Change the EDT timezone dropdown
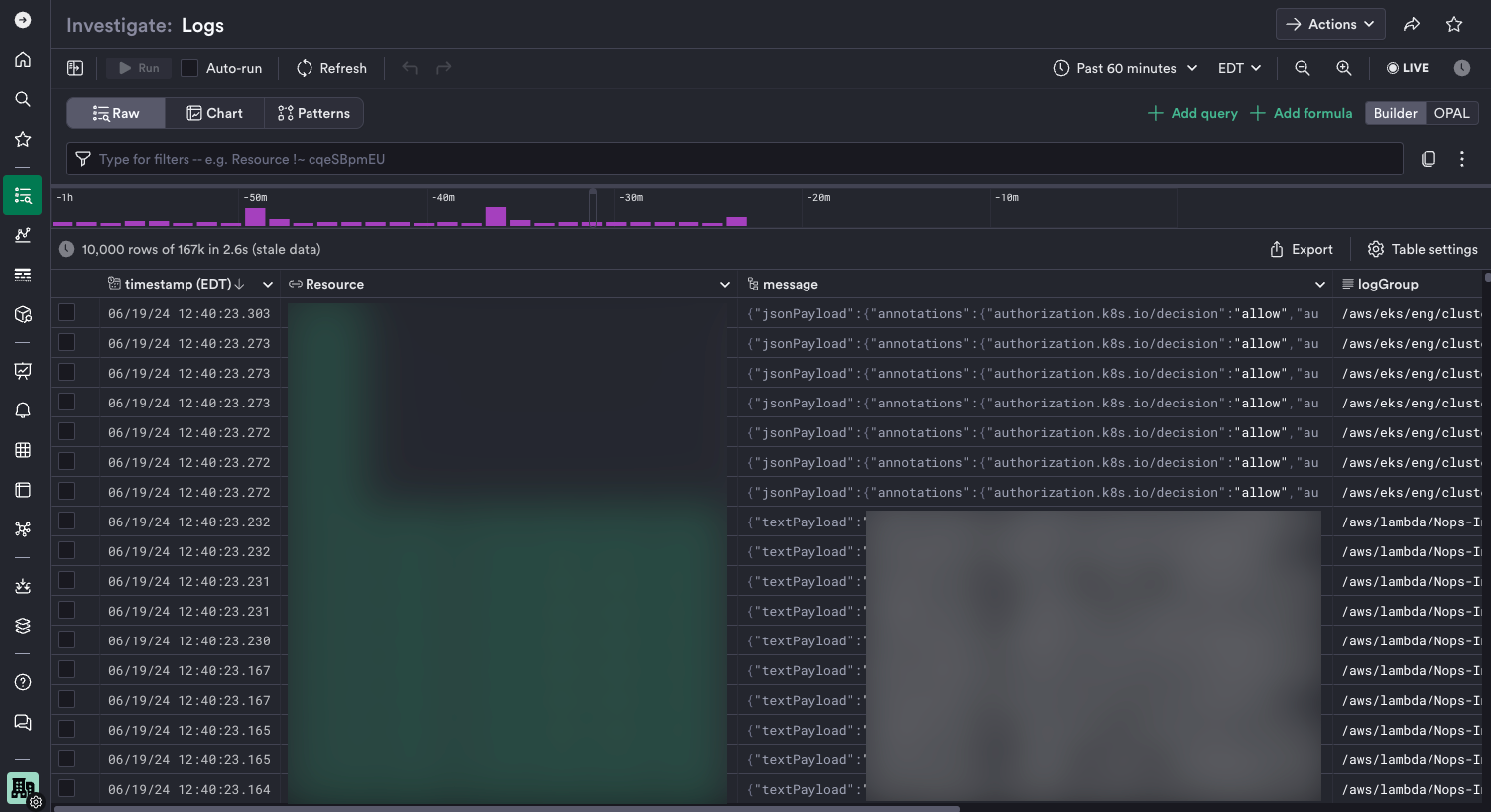1491x812 pixels. pyautogui.click(x=1239, y=68)
